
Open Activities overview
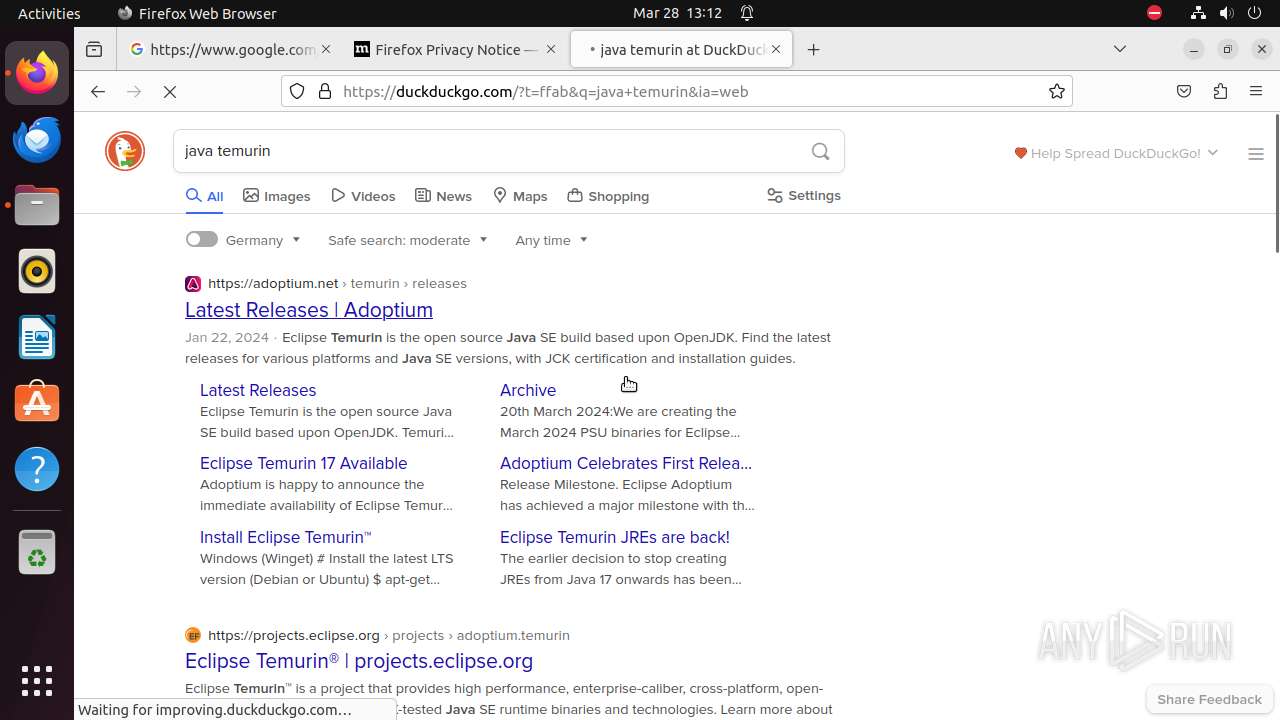pos(49,13)
